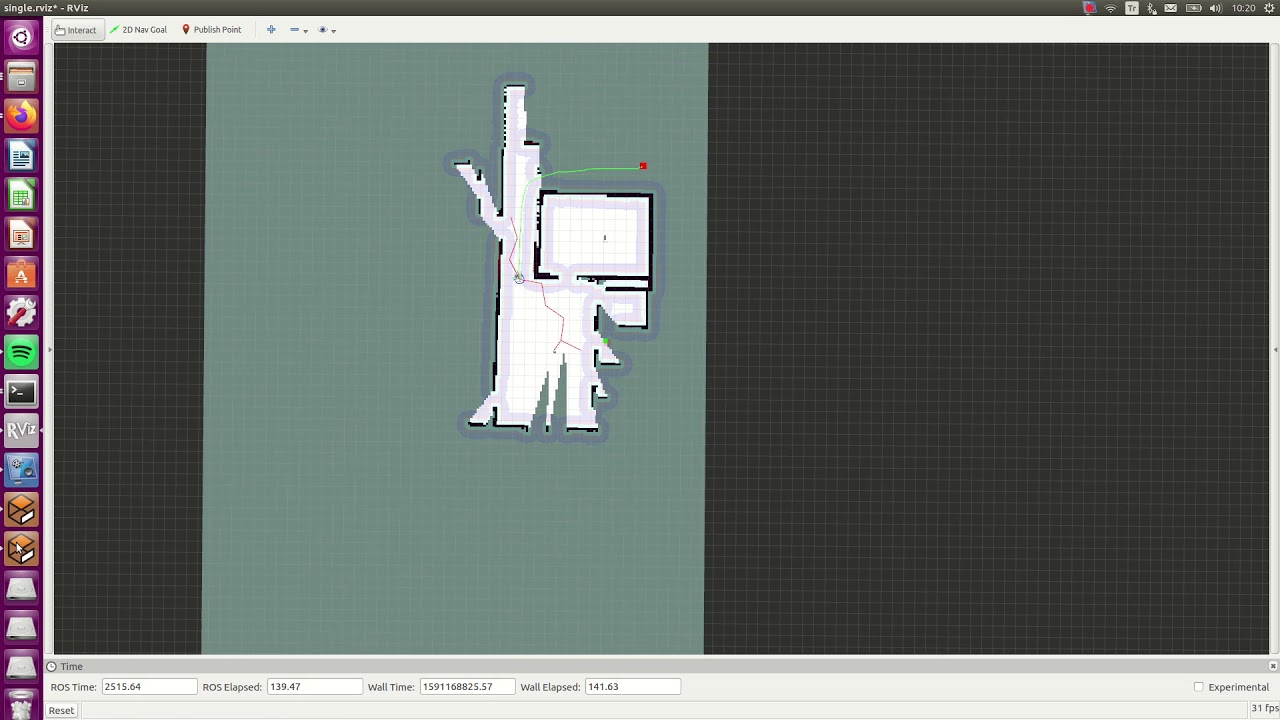Screen dimensions: 1280x720
Task: Activate the 2D Nav Goal tool
Action: click(138, 30)
